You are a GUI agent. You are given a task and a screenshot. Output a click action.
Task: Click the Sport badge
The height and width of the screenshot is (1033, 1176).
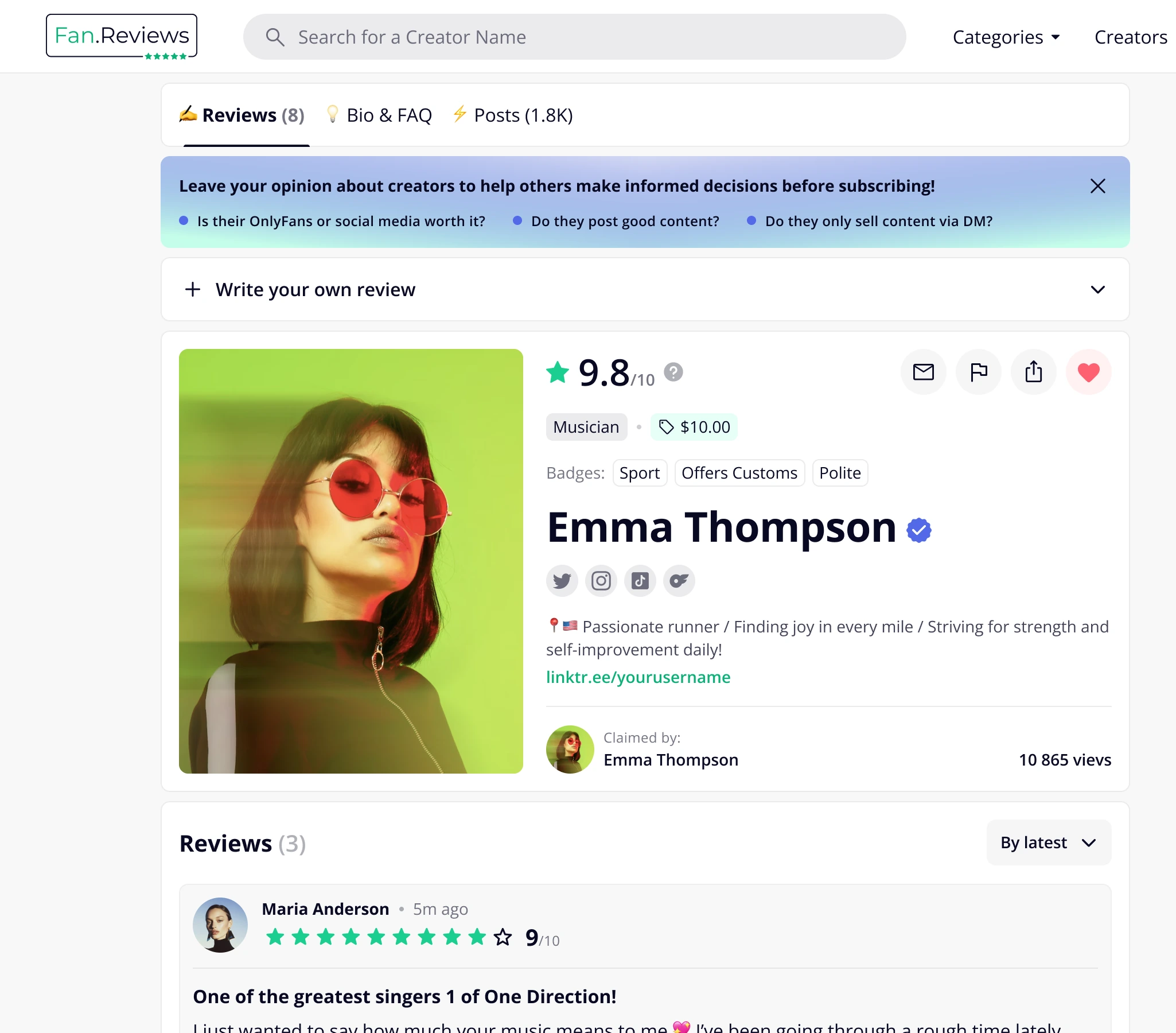[x=640, y=473]
